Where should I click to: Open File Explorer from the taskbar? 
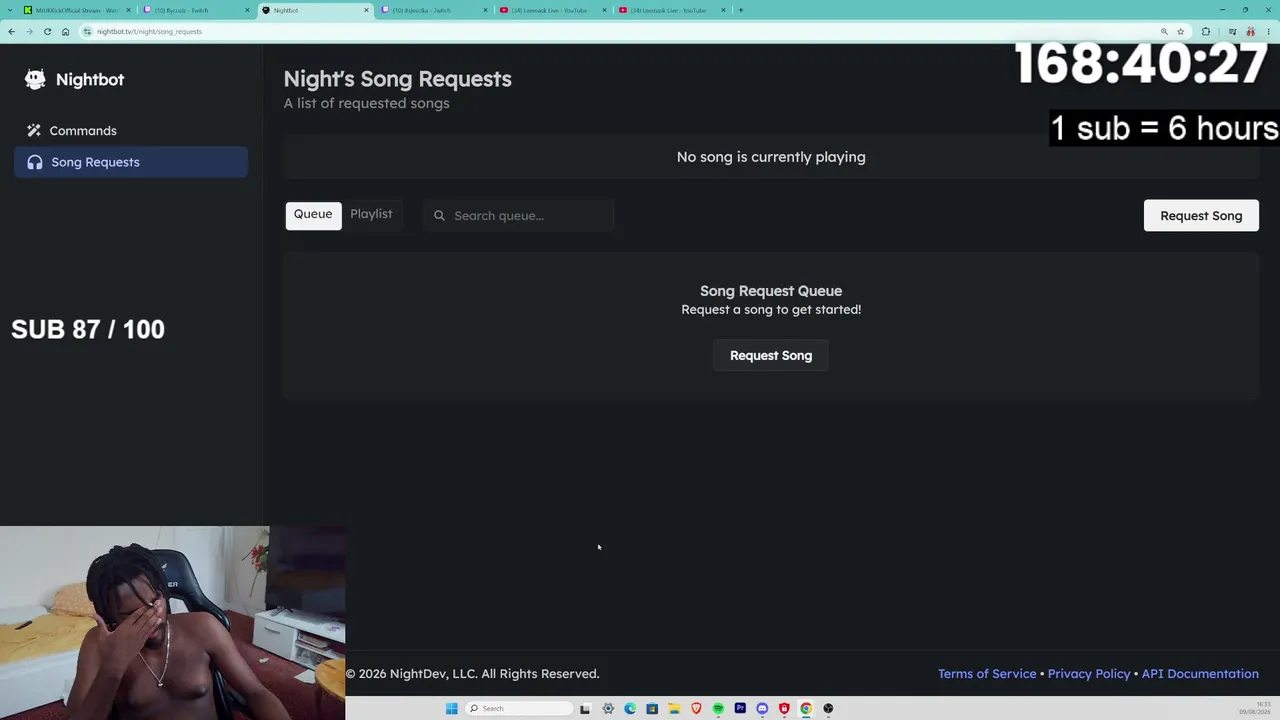coord(674,708)
